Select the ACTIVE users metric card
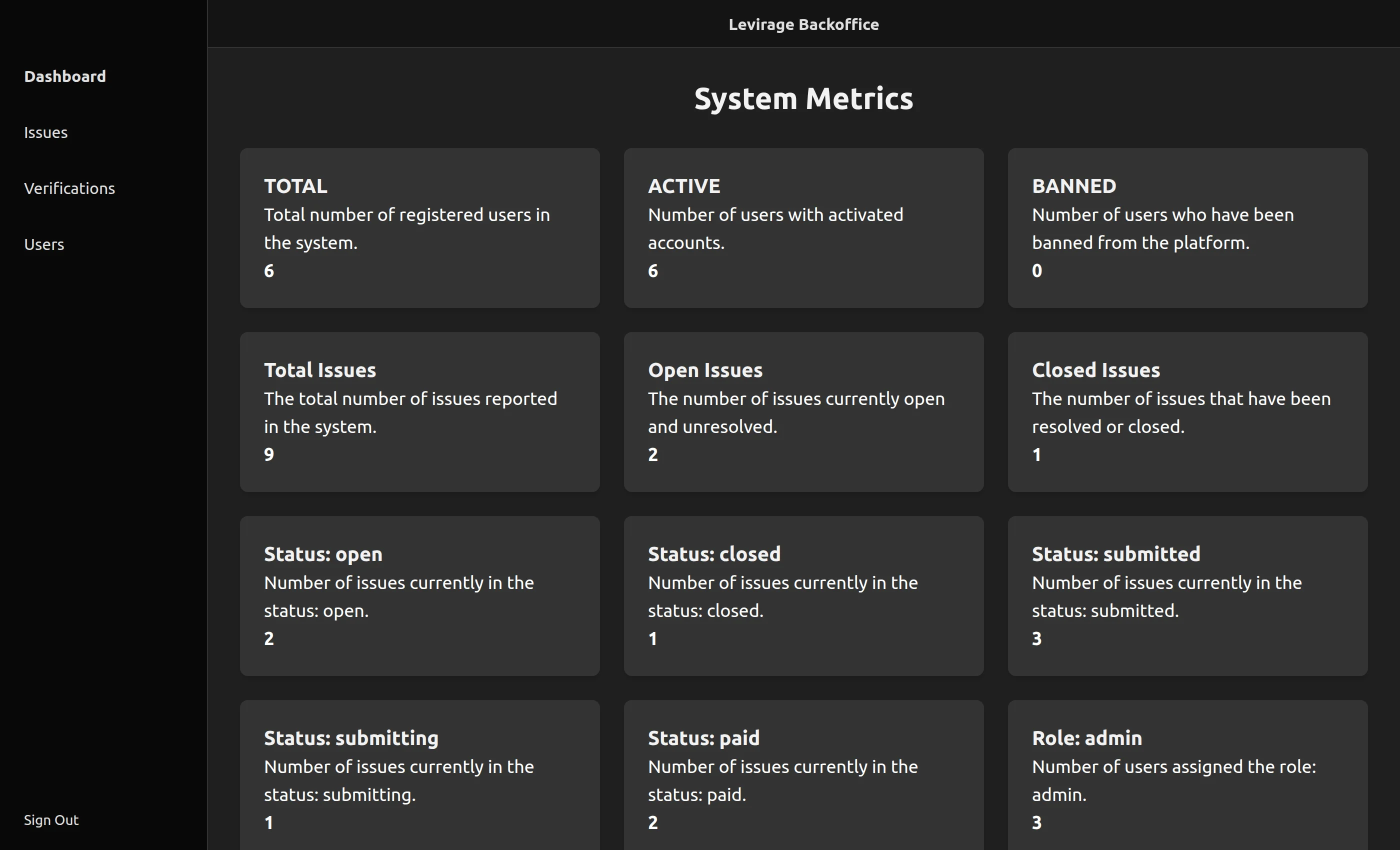 (x=803, y=228)
